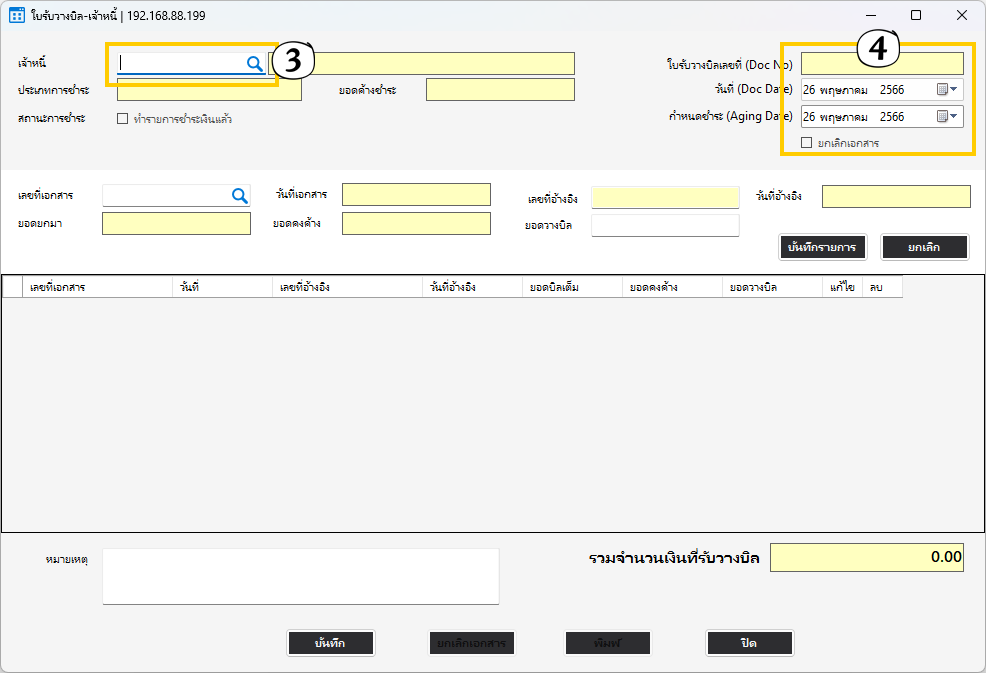Click the พิมพ์ print button
The height and width of the screenshot is (673, 986).
point(608,643)
